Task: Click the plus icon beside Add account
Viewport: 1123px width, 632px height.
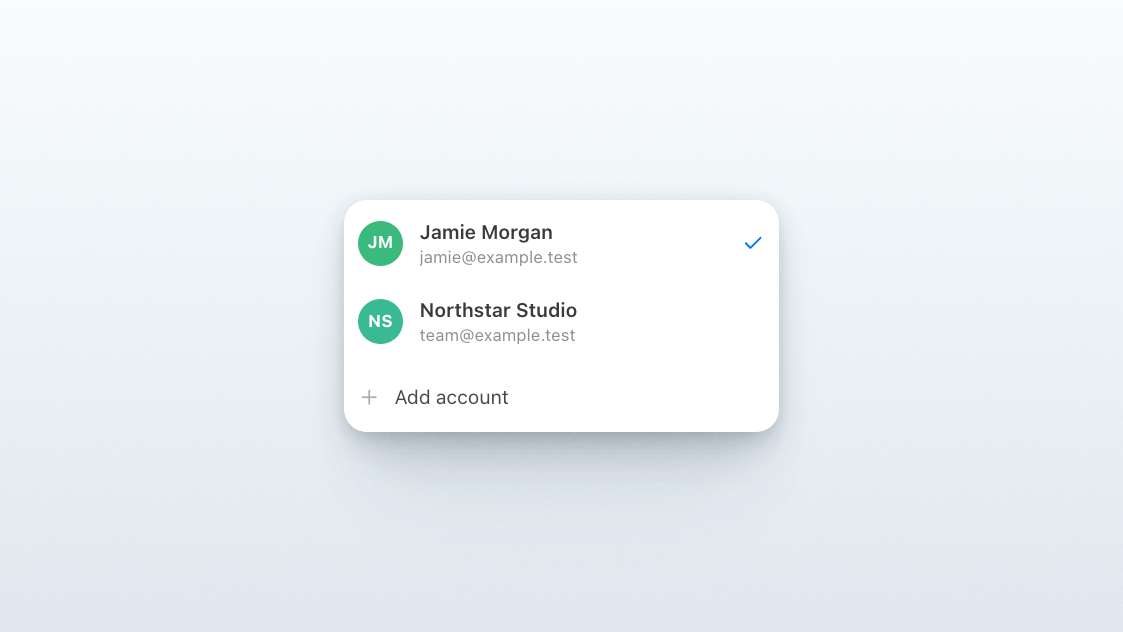Action: point(369,397)
